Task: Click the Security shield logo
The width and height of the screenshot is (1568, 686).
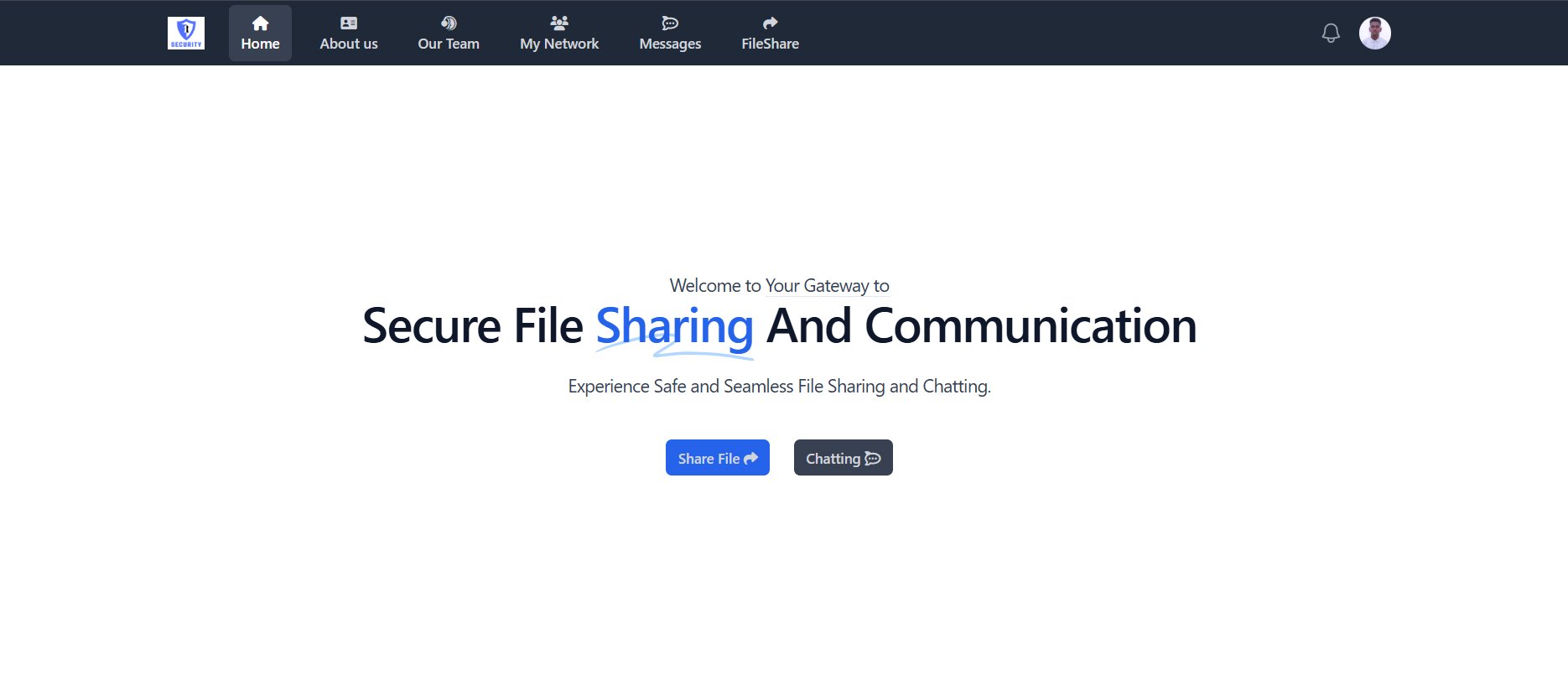Action: 186,33
